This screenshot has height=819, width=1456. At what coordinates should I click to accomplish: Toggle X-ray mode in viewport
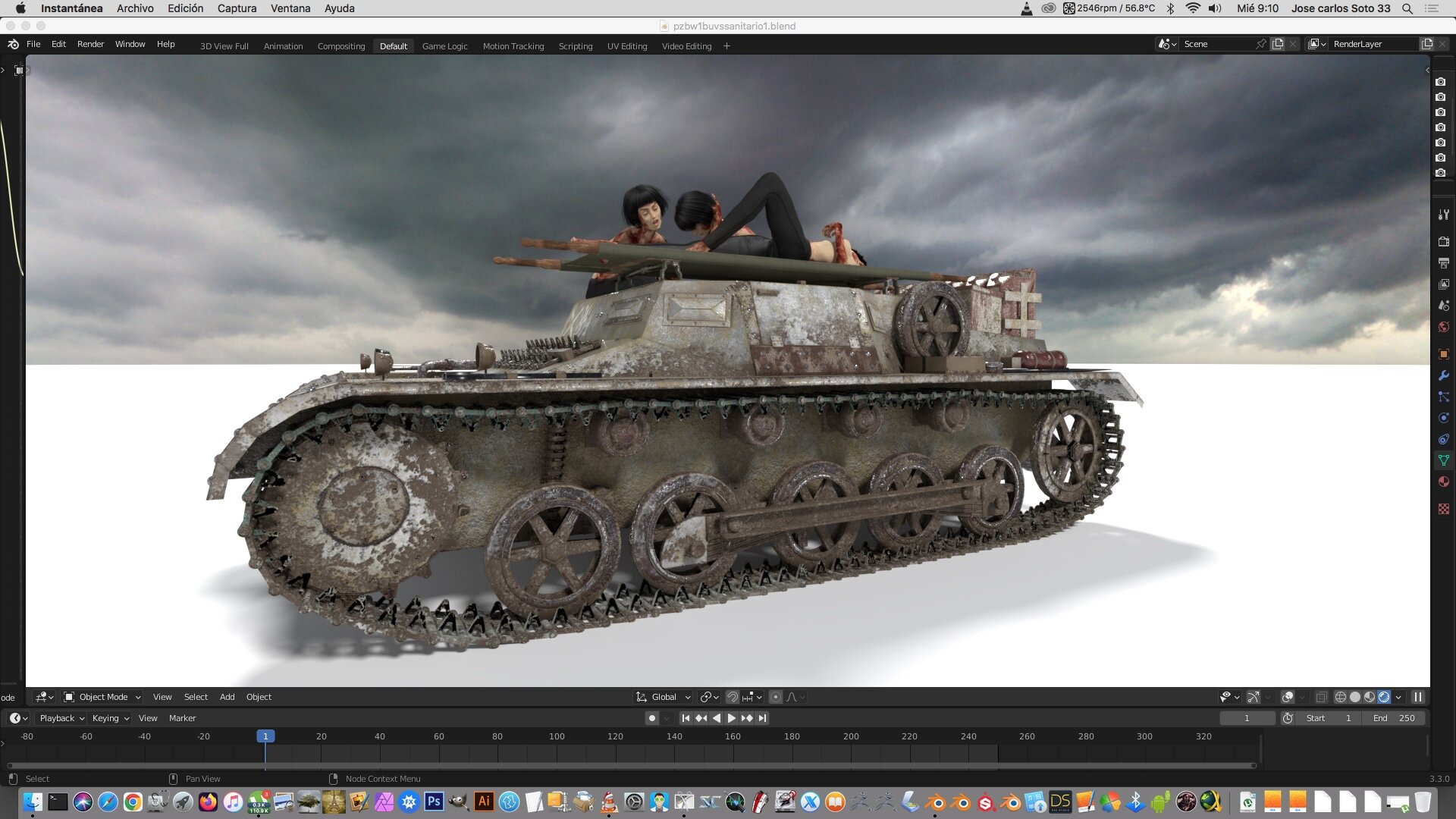pyautogui.click(x=1321, y=697)
